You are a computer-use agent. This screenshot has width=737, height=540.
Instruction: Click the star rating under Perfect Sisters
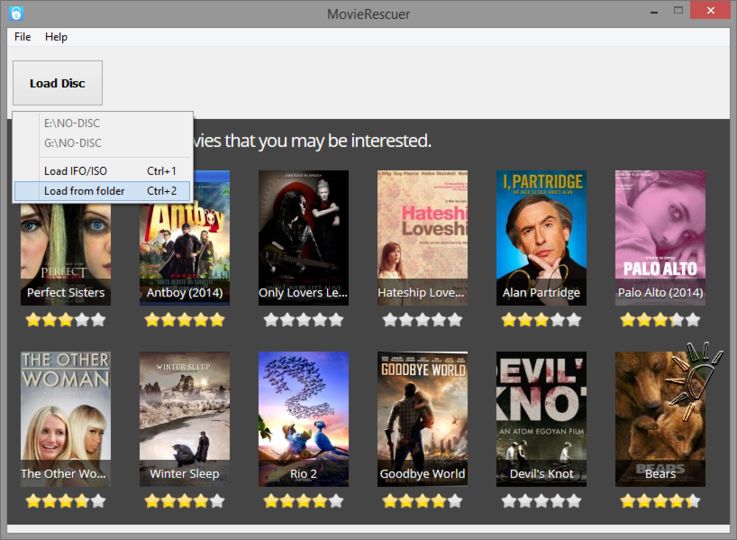[66, 320]
